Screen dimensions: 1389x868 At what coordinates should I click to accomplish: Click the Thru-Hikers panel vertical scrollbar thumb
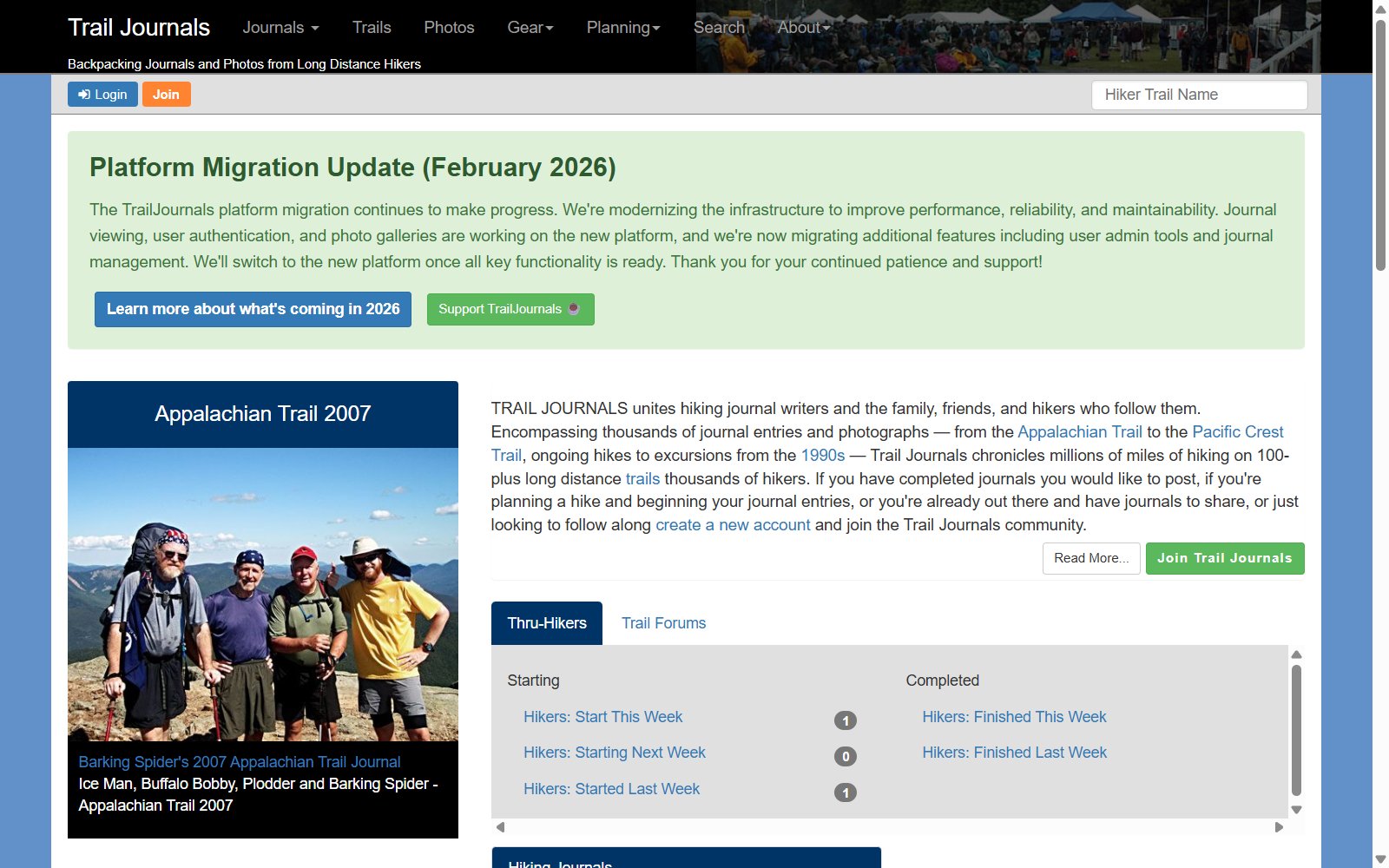1296,730
